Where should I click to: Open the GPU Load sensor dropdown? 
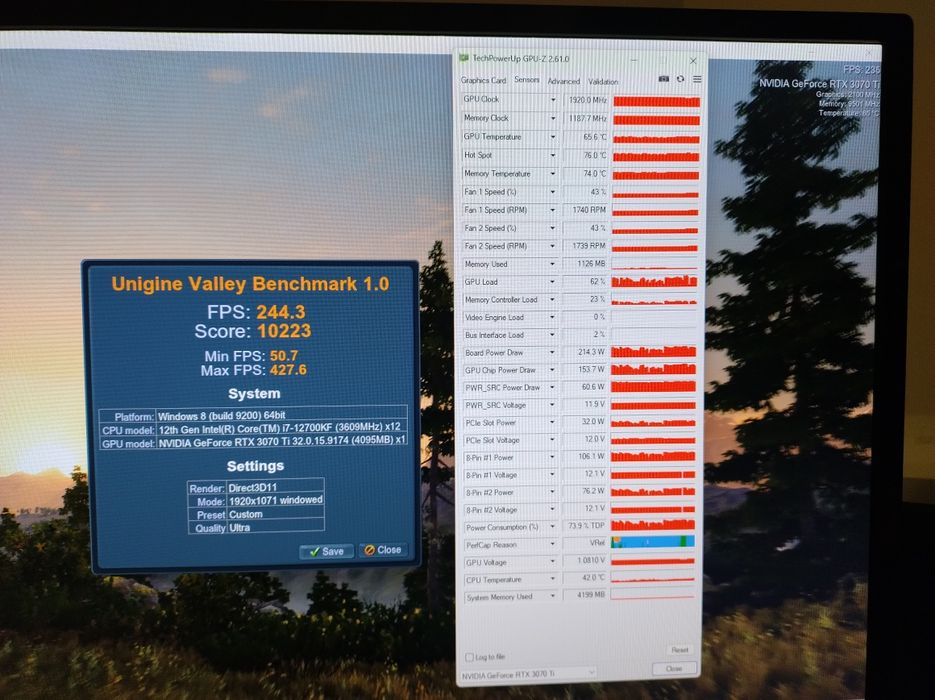(x=552, y=281)
